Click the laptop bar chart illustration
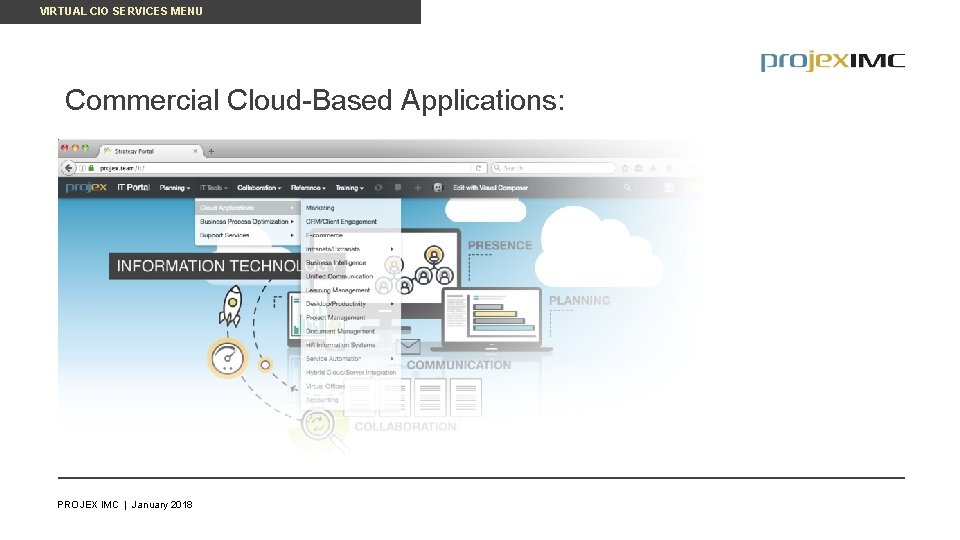 pos(492,318)
